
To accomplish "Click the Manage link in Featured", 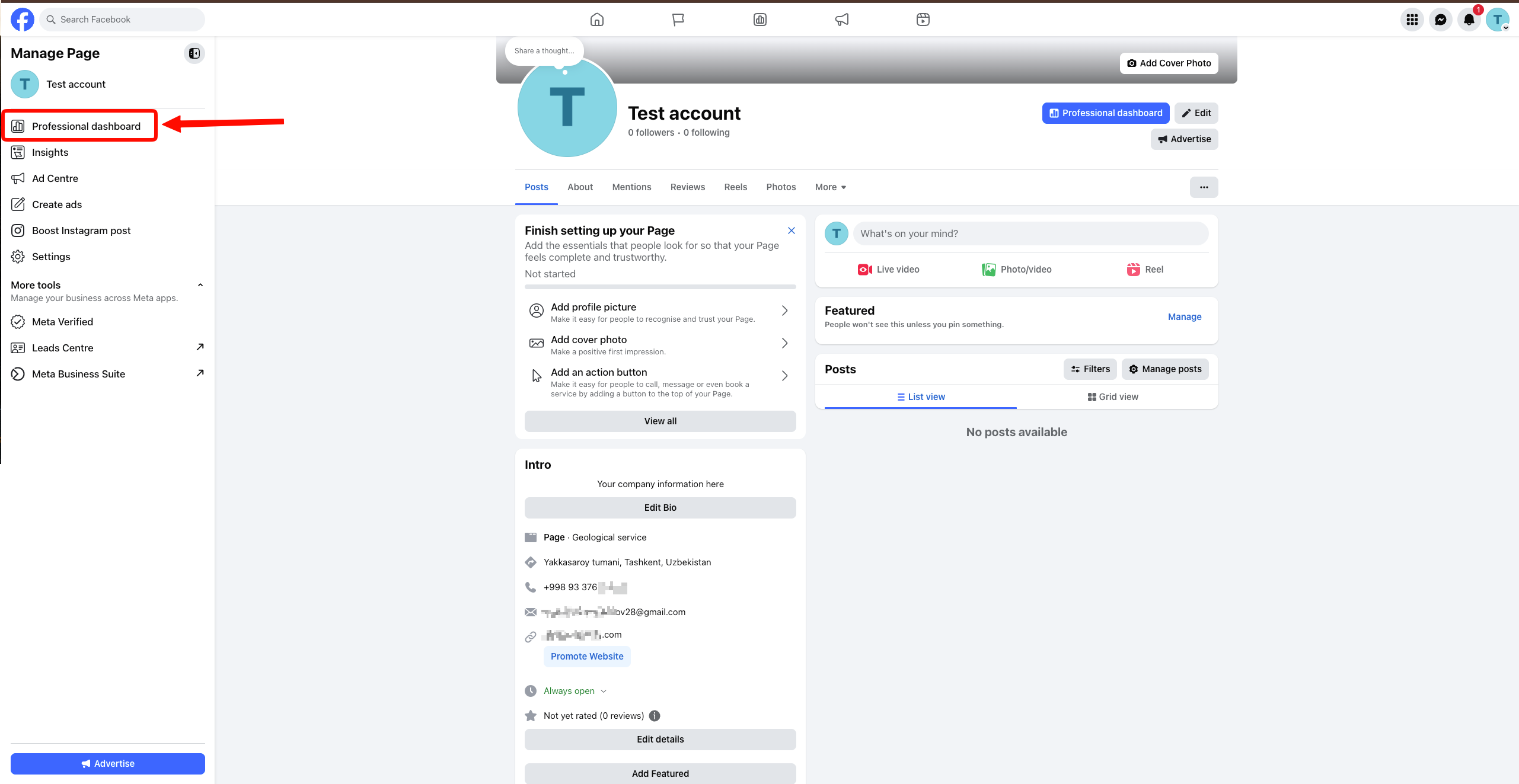I will [x=1185, y=317].
